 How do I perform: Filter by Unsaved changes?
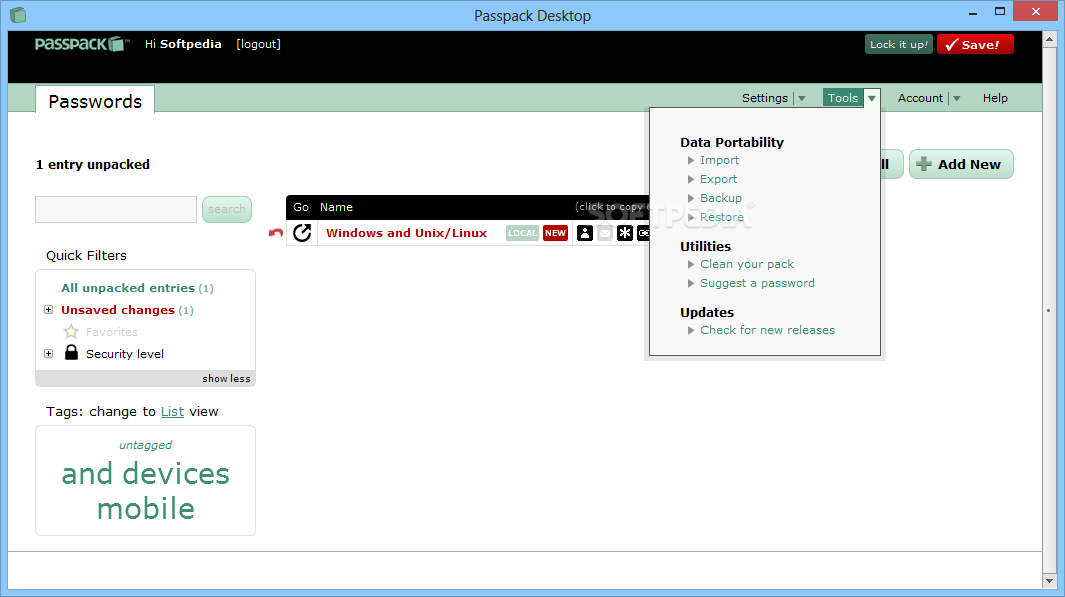coord(118,310)
